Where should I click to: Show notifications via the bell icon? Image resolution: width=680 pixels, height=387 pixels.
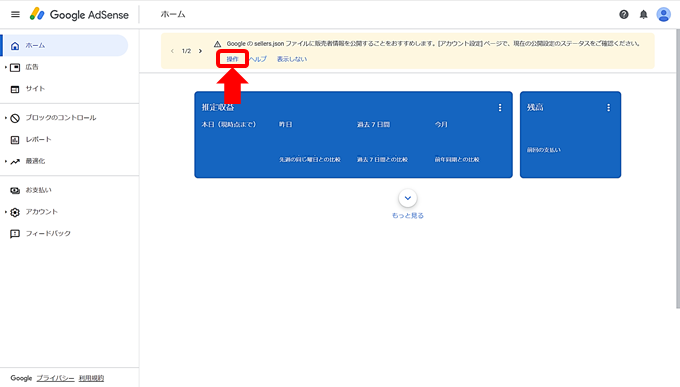pyautogui.click(x=644, y=15)
